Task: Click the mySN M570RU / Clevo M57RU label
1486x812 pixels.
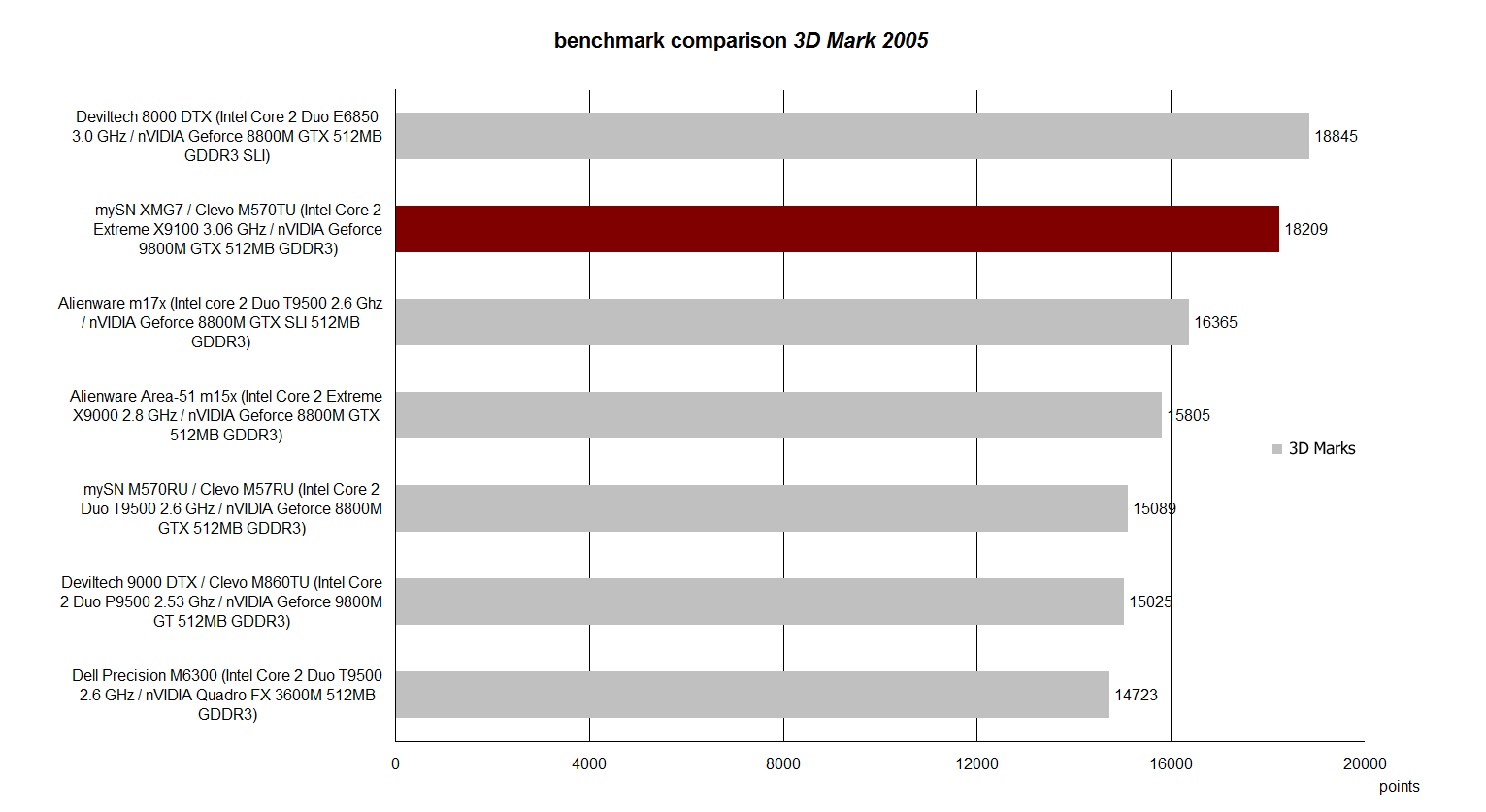Action: tap(231, 508)
